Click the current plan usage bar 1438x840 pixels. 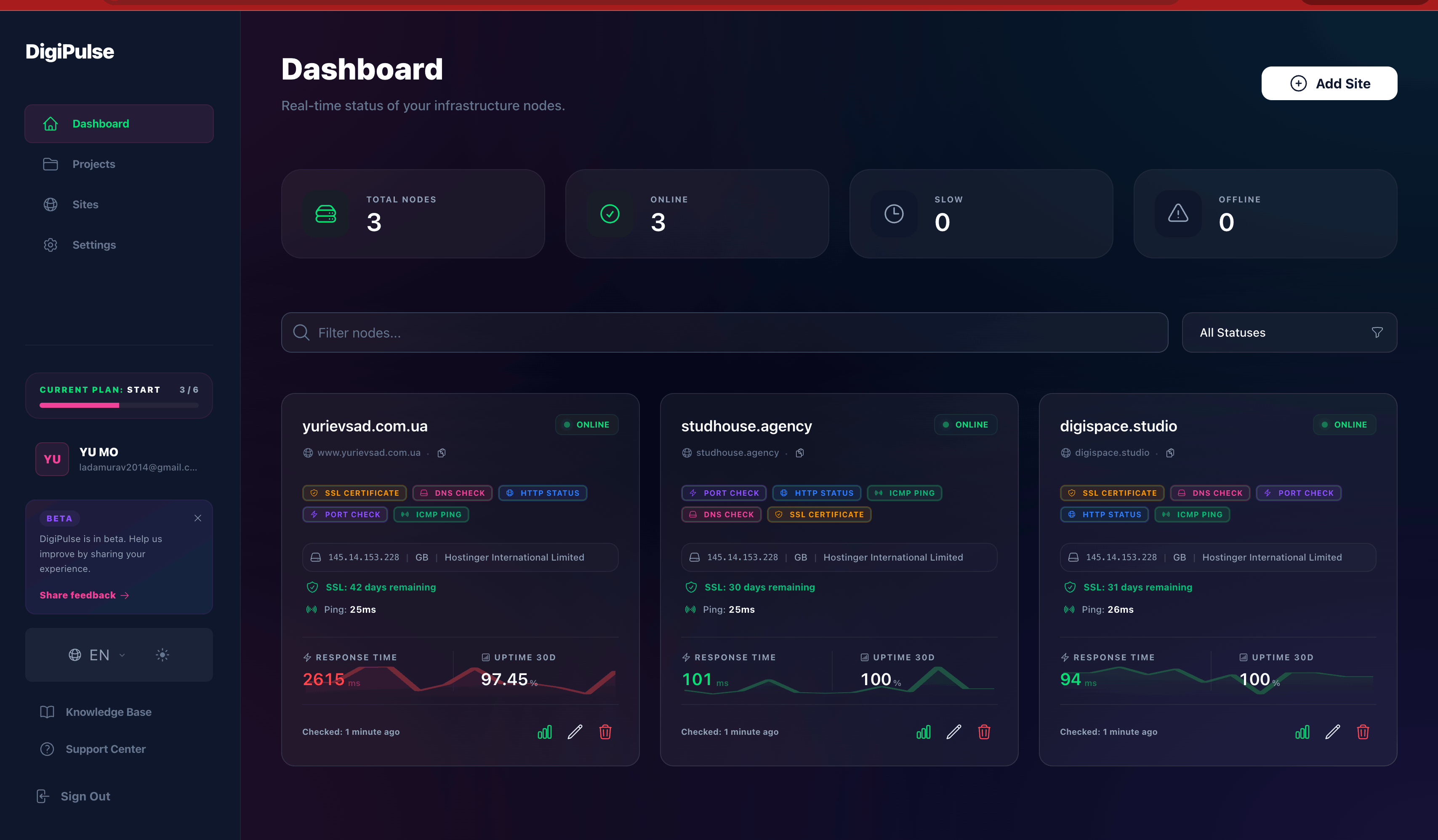pyautogui.click(x=119, y=405)
